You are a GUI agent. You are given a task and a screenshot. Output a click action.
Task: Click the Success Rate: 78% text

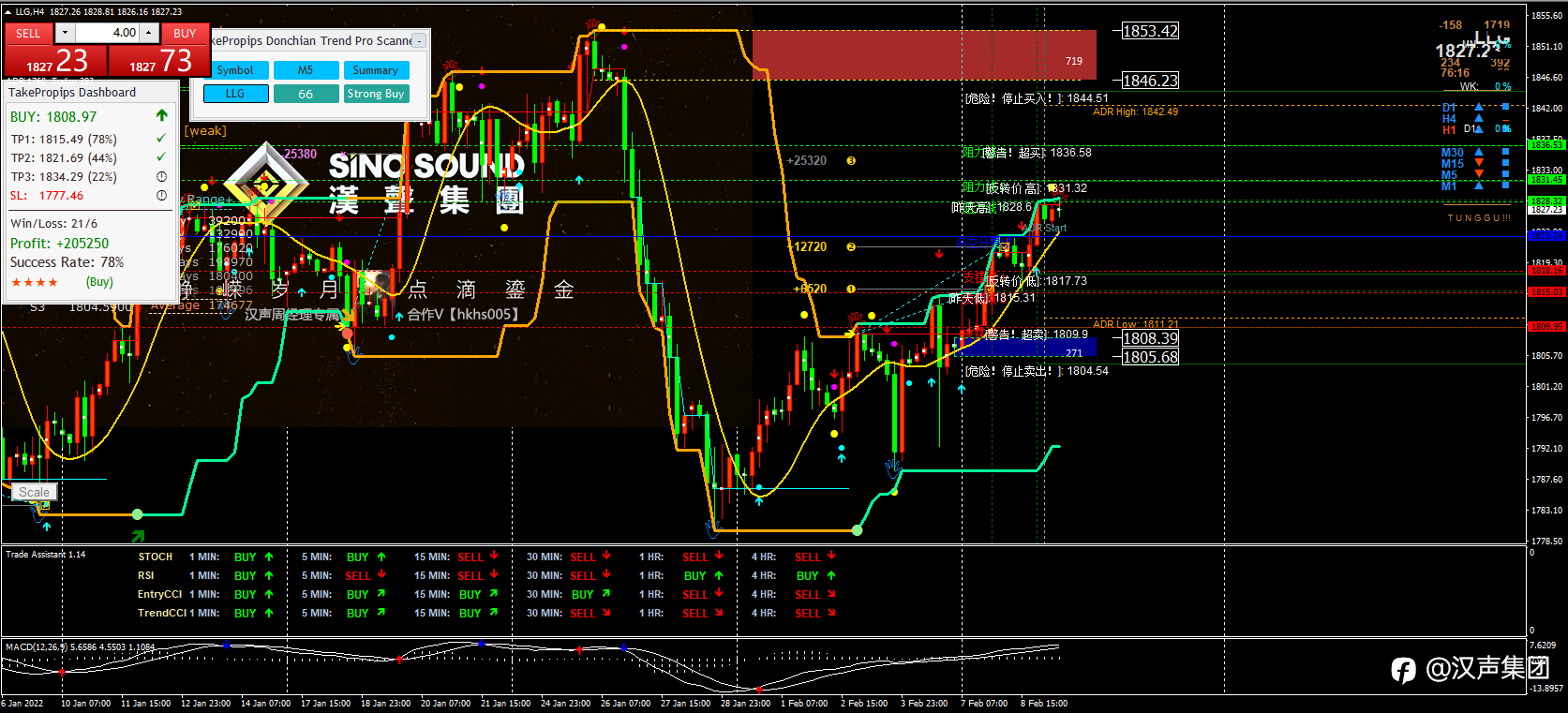pos(67,261)
